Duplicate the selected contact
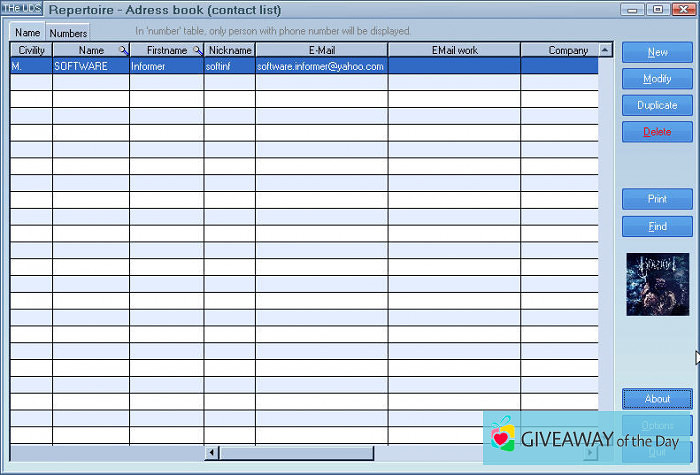Image resolution: width=700 pixels, height=475 pixels. (657, 105)
